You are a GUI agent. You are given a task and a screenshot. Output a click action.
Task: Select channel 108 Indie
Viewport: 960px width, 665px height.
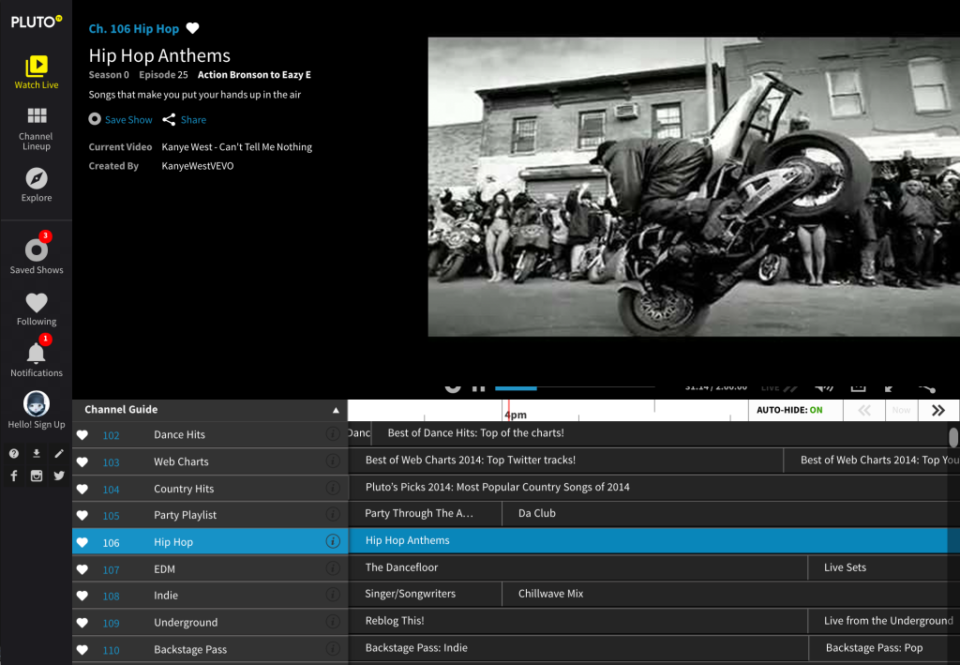tap(210, 595)
